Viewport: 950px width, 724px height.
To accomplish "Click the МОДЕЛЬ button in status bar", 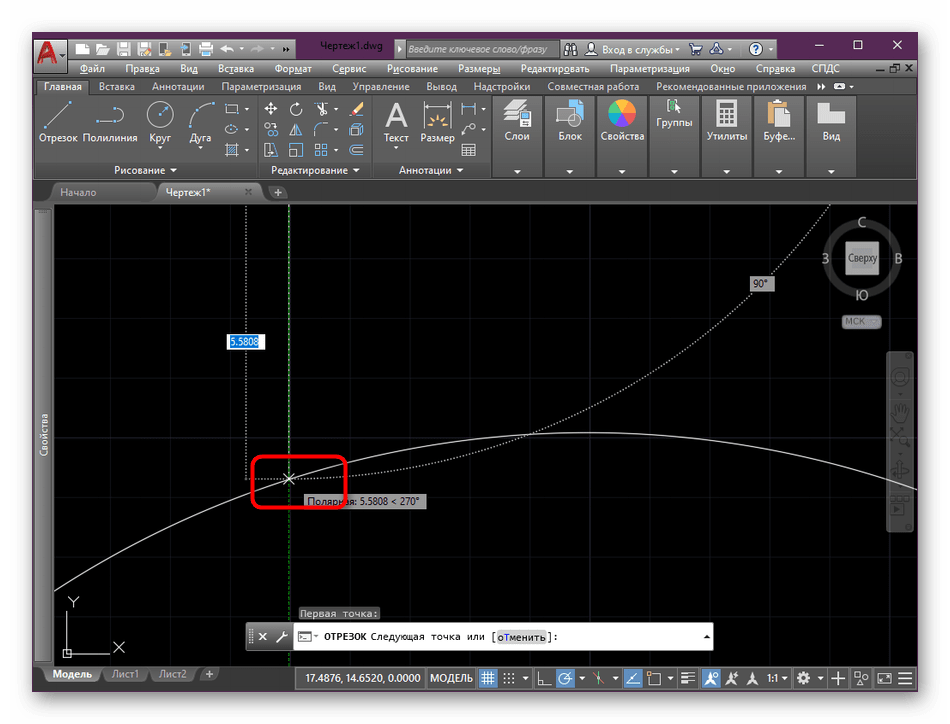I will click(451, 678).
